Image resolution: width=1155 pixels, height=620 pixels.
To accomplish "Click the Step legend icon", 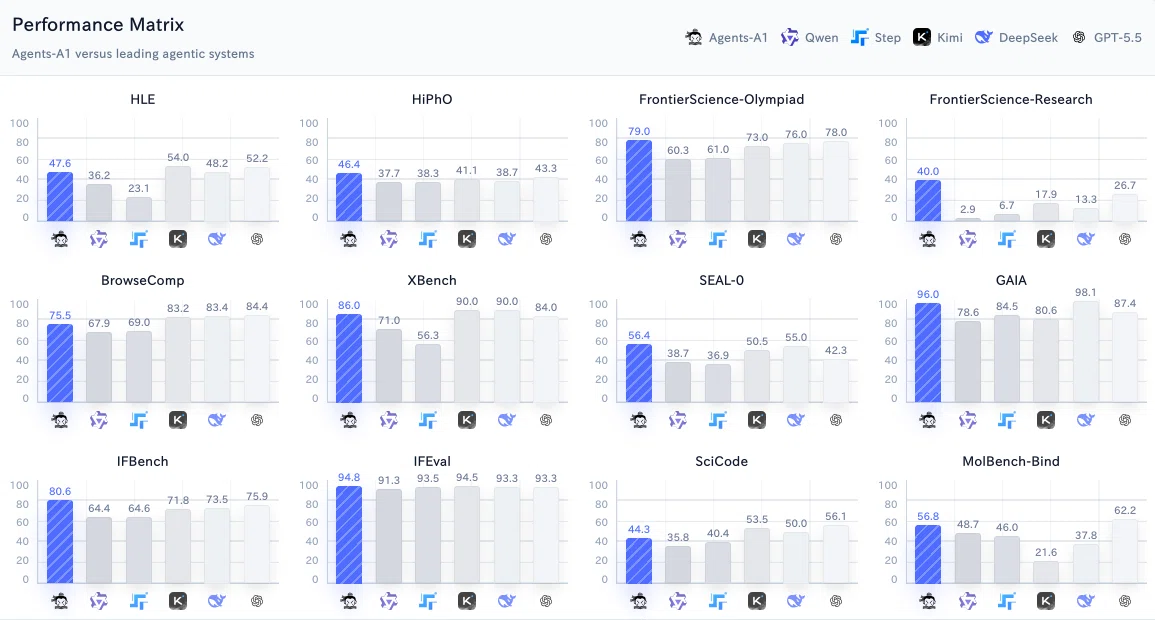I will (859, 38).
